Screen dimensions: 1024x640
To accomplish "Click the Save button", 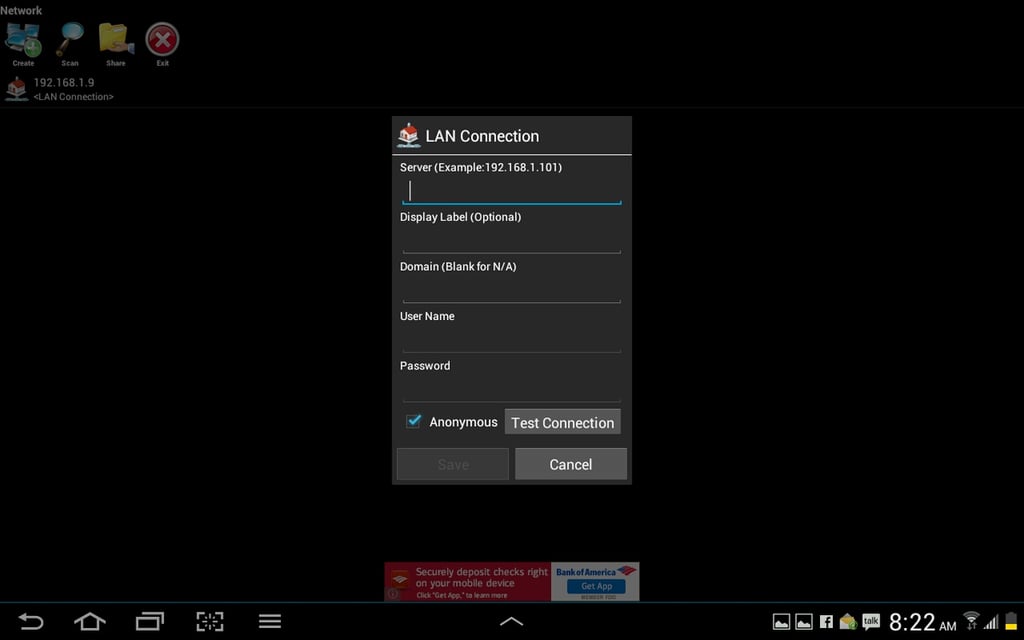I will pyautogui.click(x=453, y=464).
